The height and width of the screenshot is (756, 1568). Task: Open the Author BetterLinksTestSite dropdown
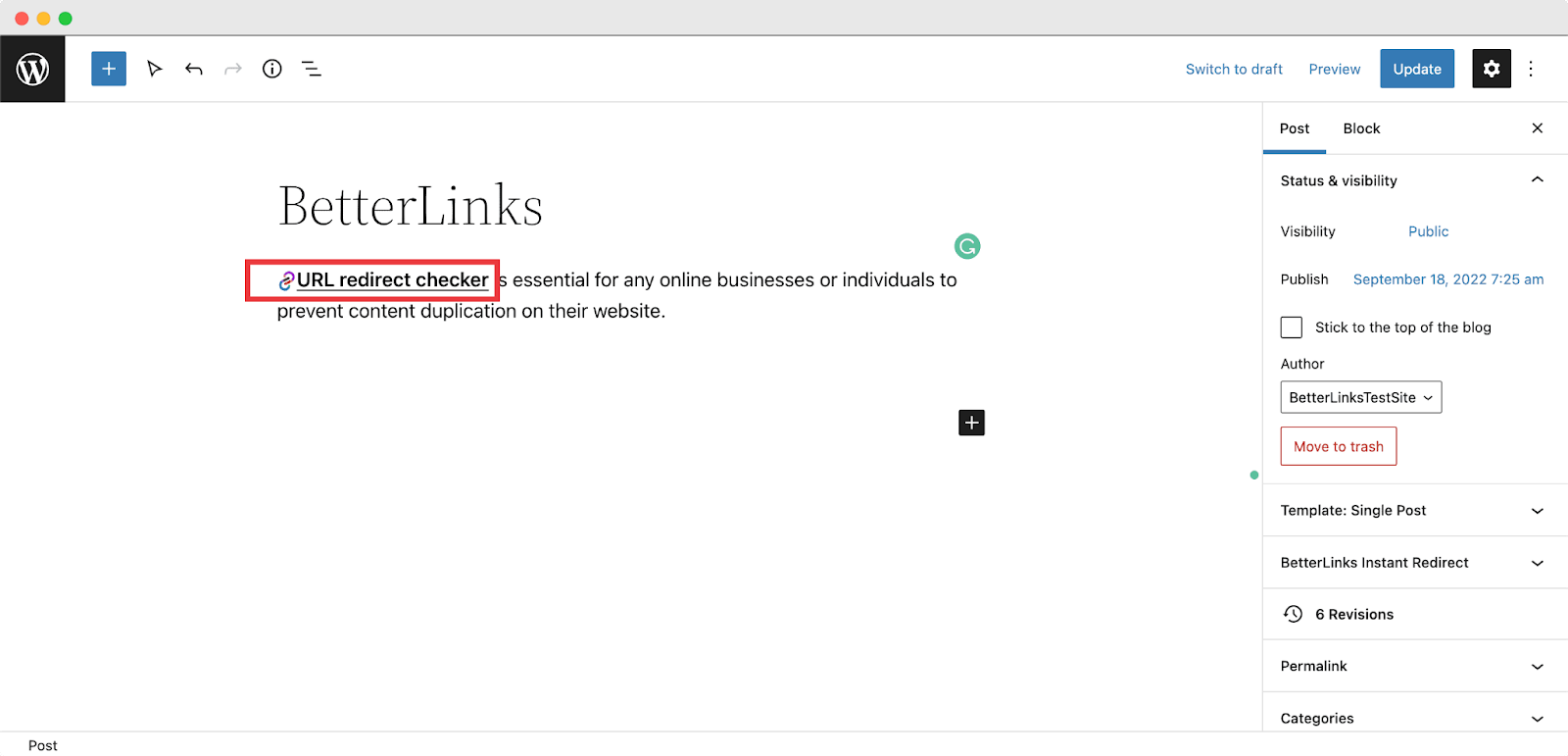tap(1361, 397)
